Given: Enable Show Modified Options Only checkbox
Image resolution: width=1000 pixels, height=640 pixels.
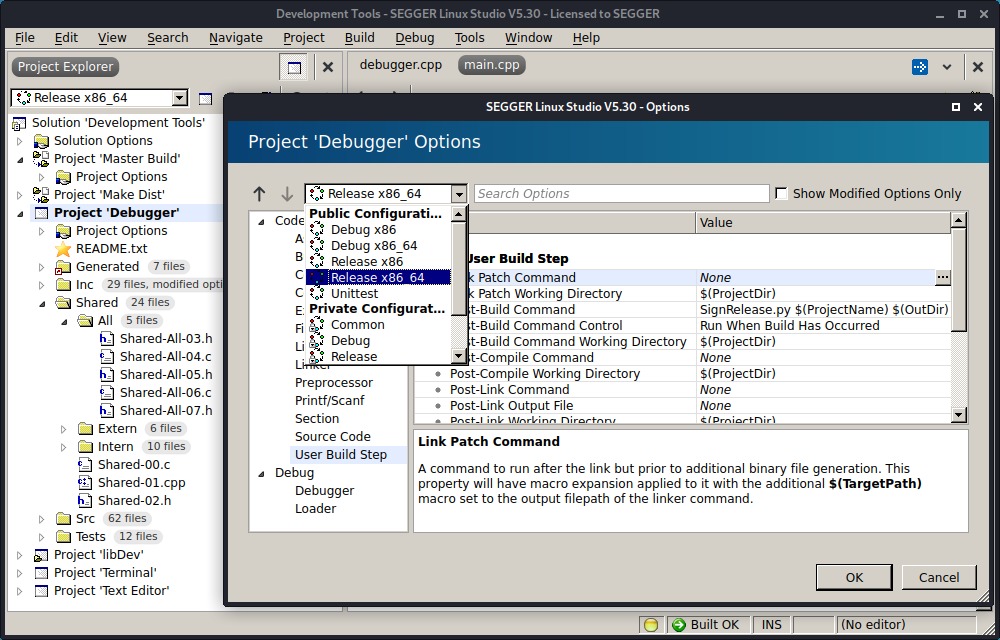Looking at the screenshot, I should (781, 193).
